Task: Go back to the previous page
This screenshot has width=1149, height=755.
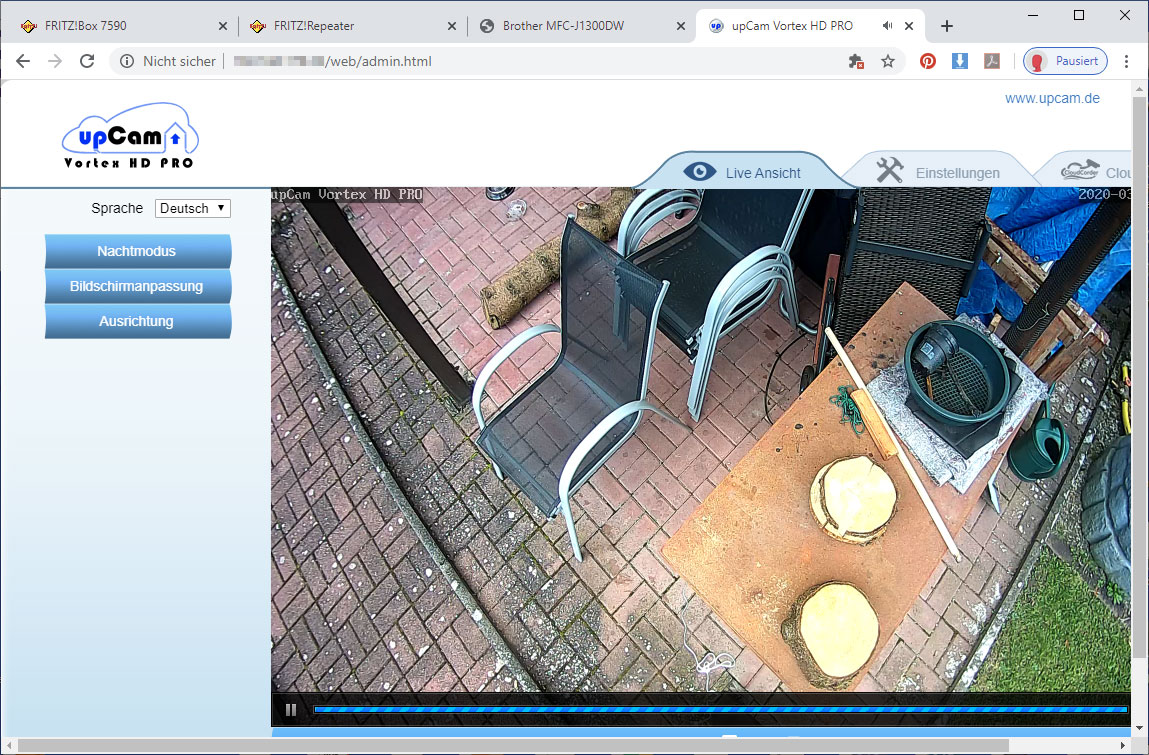Action: 23,61
